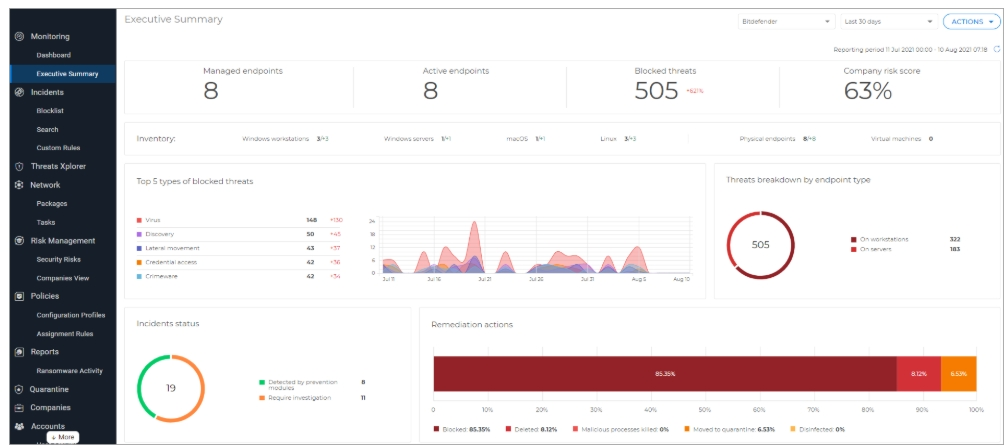The image size is (1006, 446).
Task: Click the Monitoring section icon in sidebar
Action: click(x=19, y=37)
